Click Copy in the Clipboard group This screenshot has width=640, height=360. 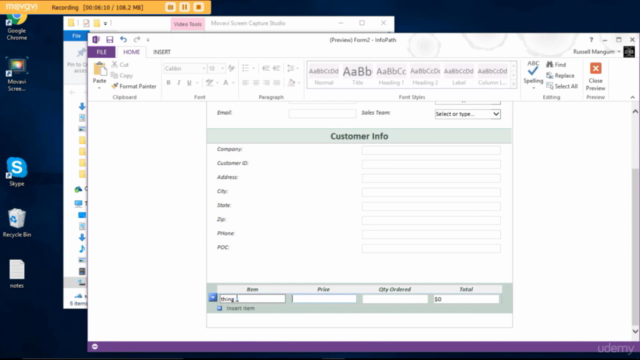[122, 76]
